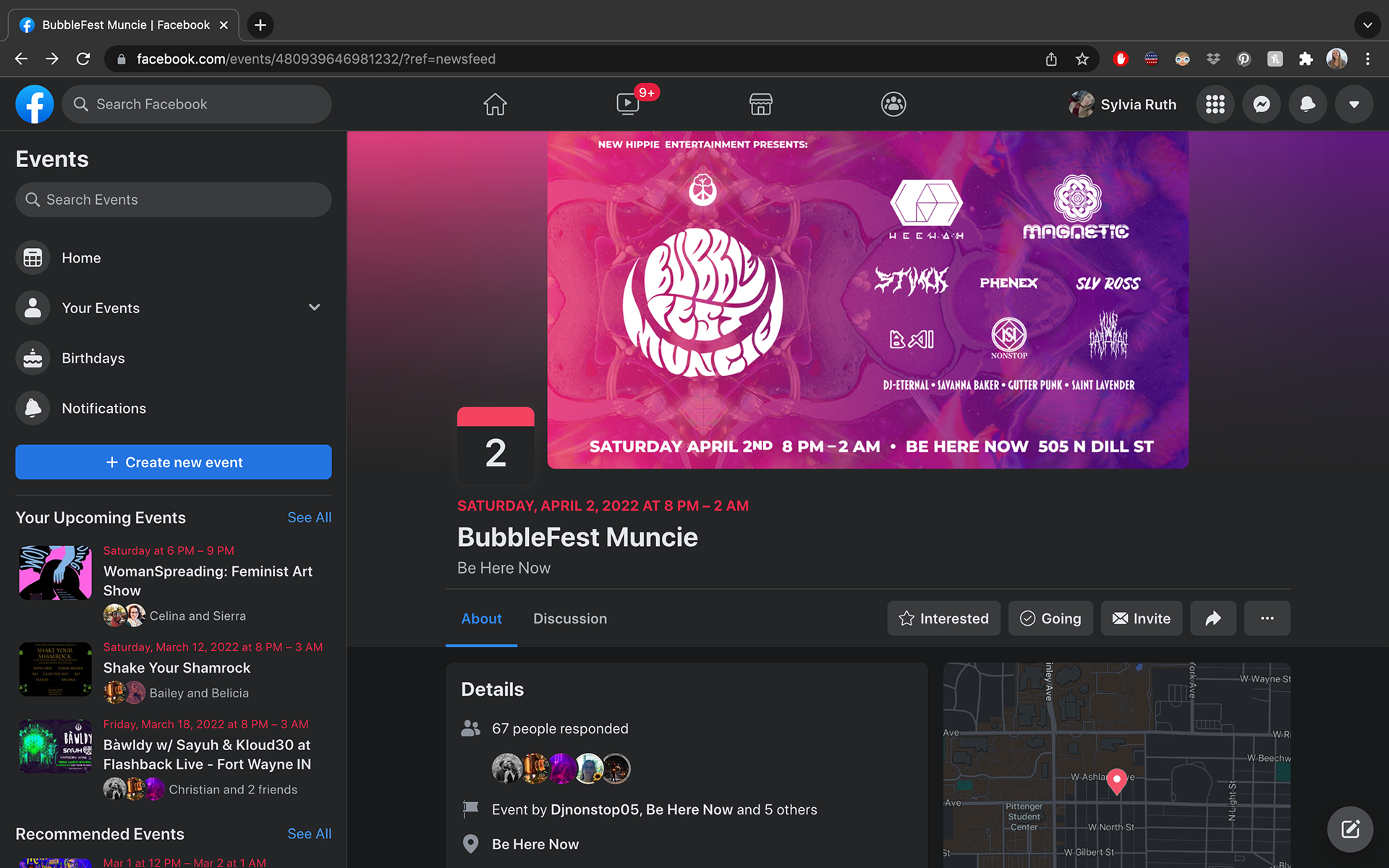Click the browser back arrow
Image resolution: width=1389 pixels, height=868 pixels.
coord(21,59)
